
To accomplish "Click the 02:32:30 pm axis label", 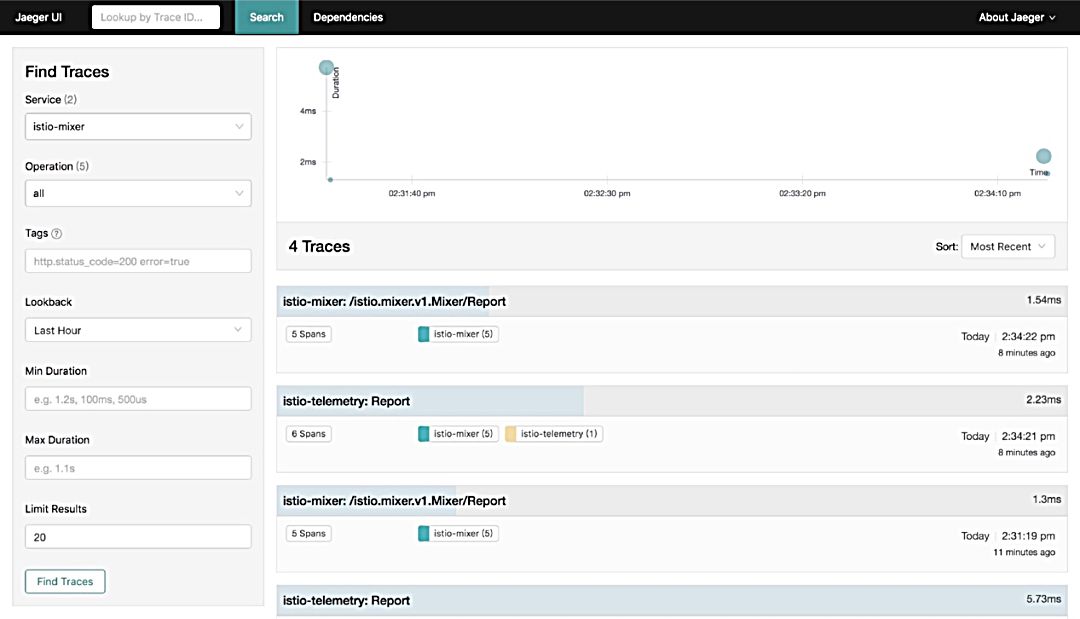I will pos(607,193).
